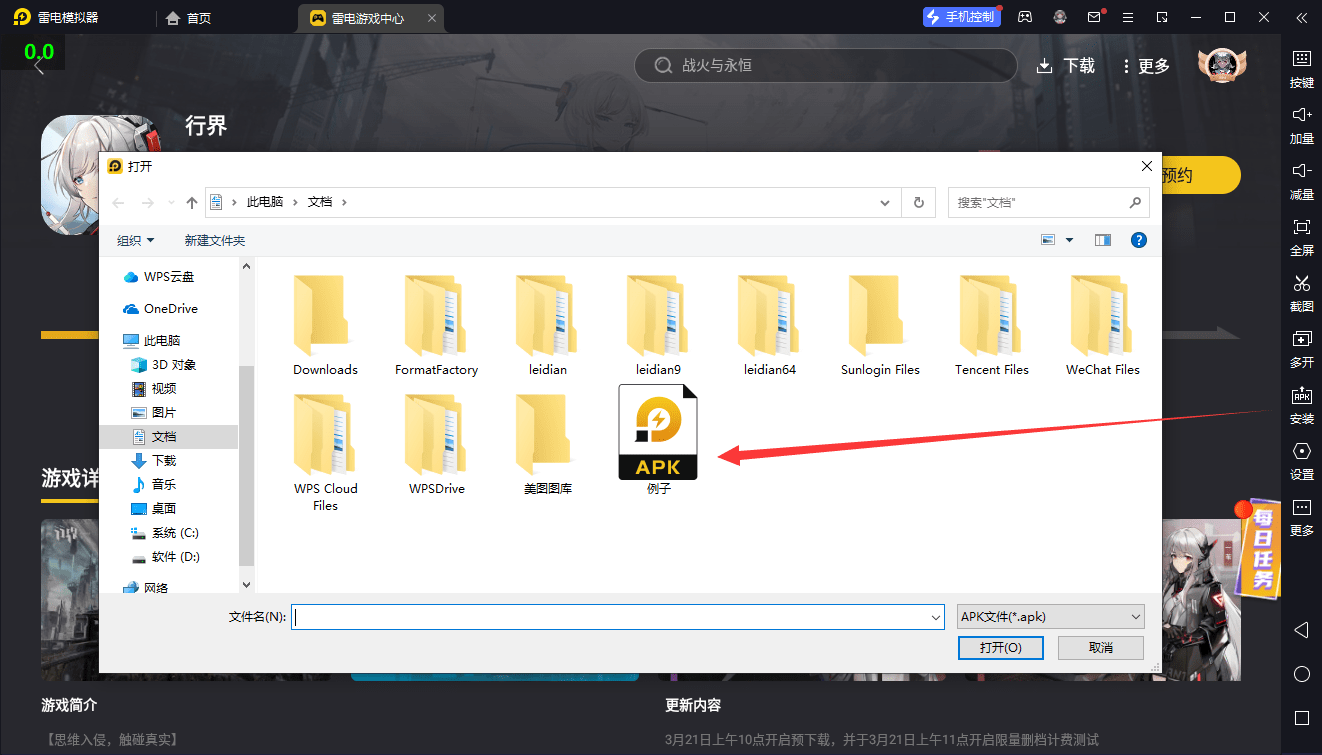The image size is (1322, 755).
Task: Open recent locations dropdown arrow
Action: [170, 203]
